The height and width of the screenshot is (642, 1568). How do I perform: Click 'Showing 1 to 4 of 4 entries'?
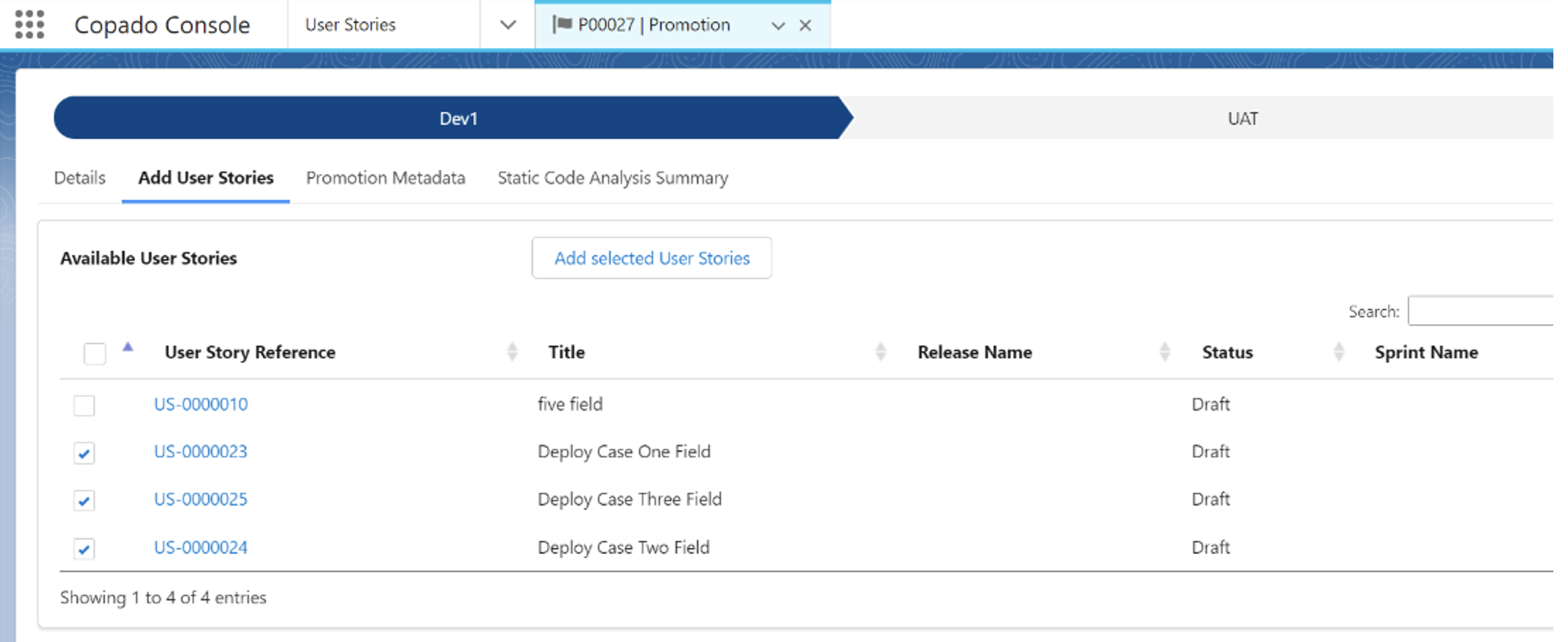pyautogui.click(x=163, y=597)
